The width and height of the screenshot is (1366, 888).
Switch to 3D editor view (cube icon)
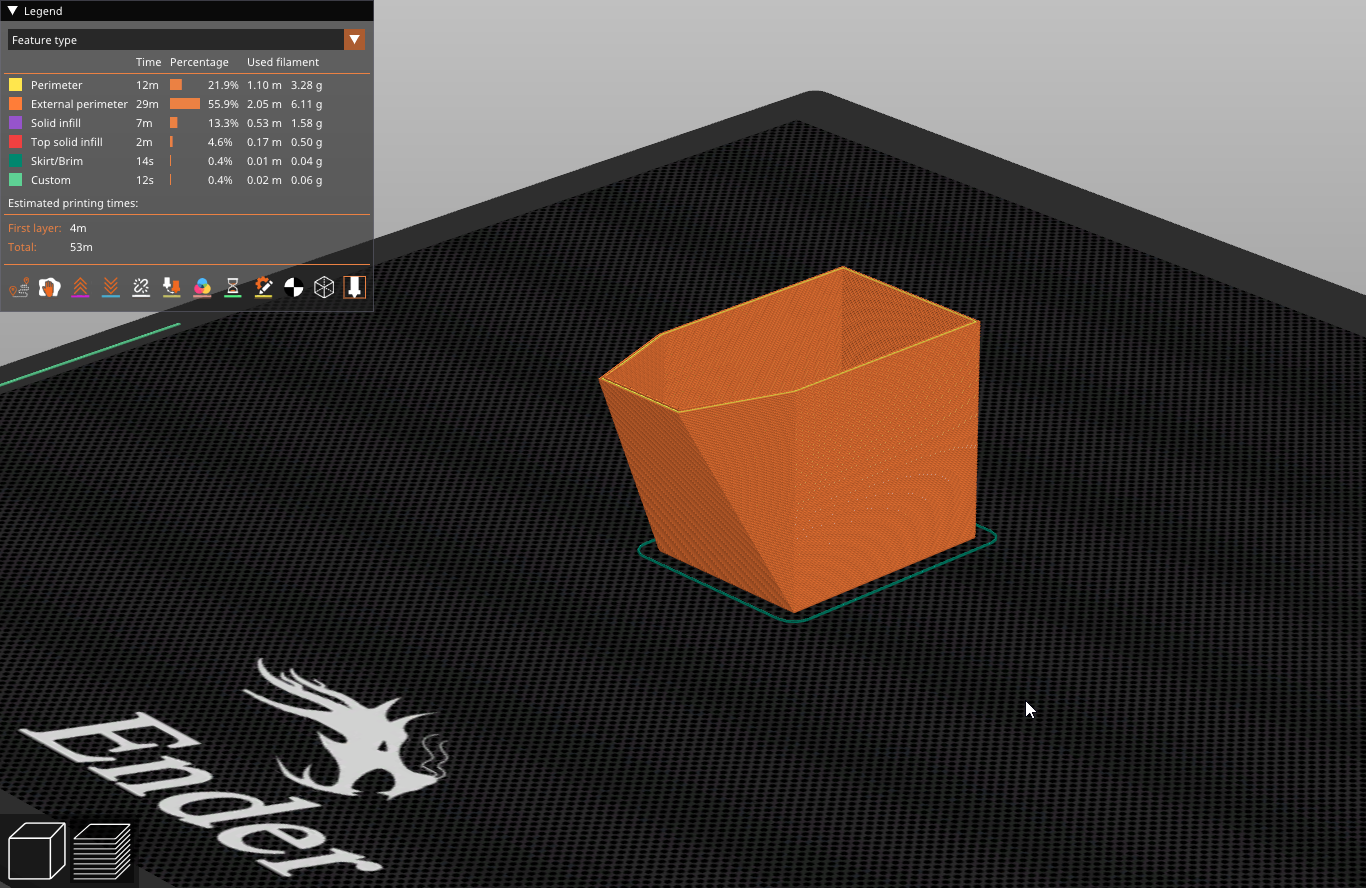(x=37, y=851)
